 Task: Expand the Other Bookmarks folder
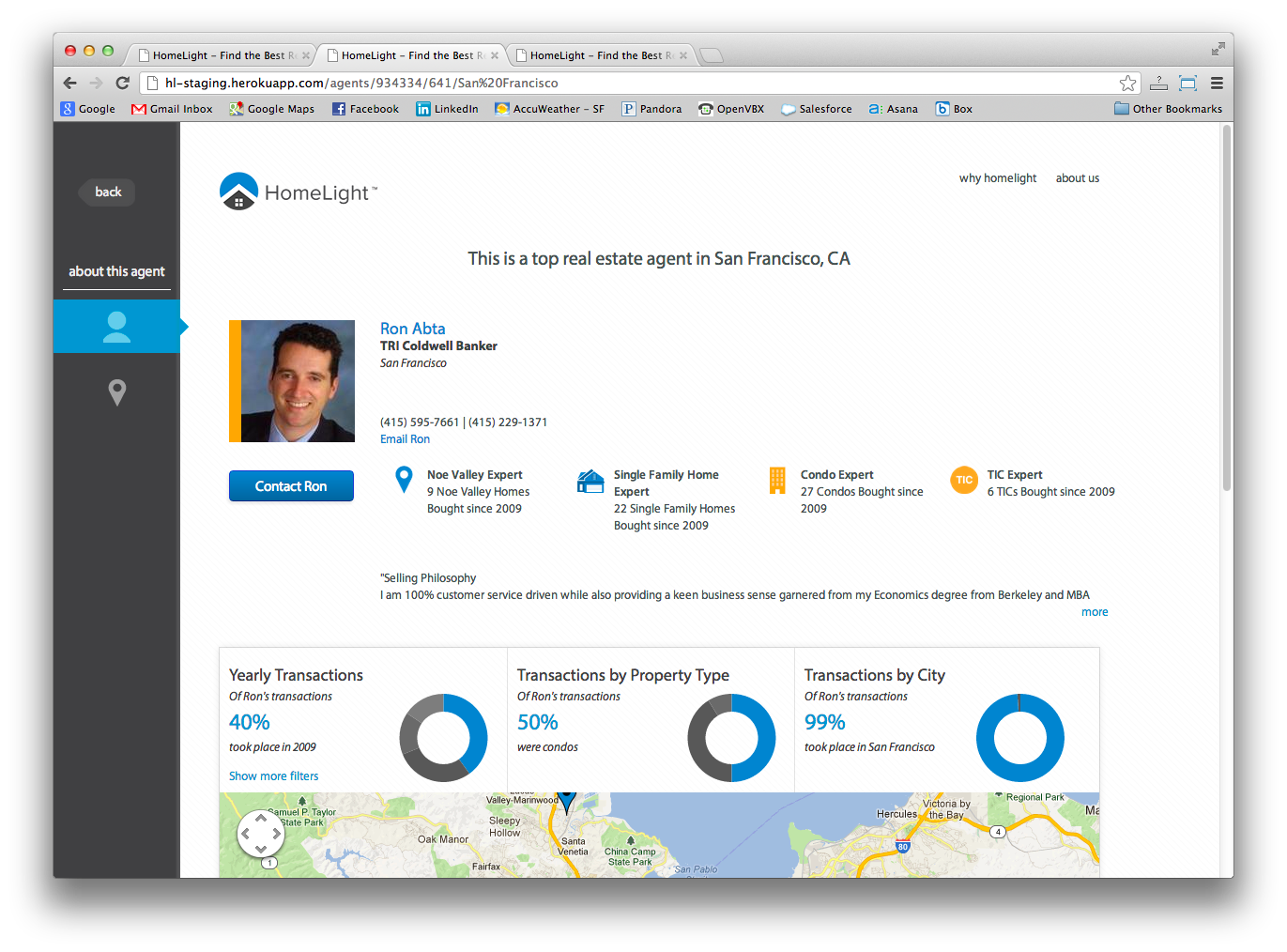1168,109
